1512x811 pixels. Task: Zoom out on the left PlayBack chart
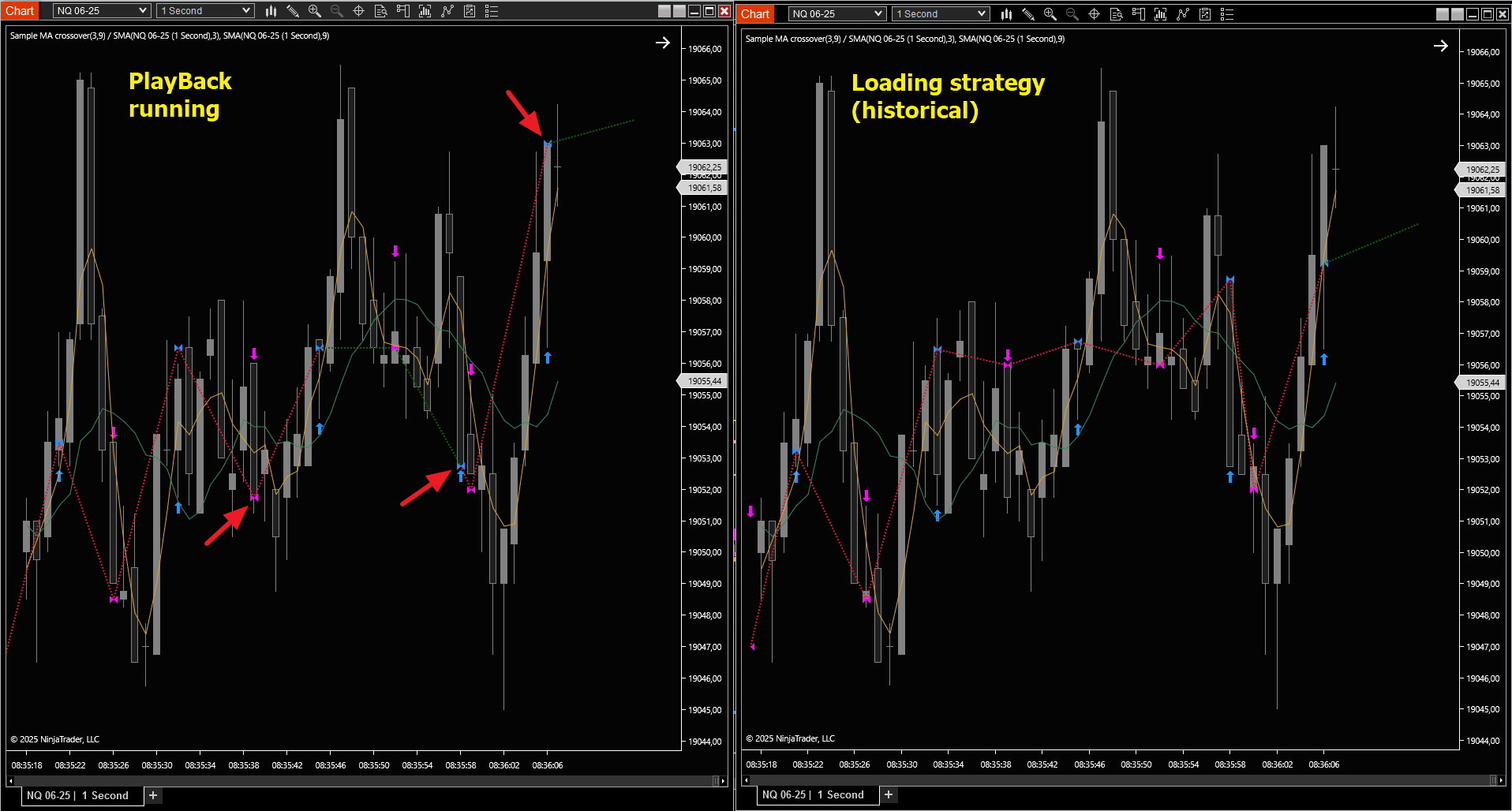coord(337,11)
